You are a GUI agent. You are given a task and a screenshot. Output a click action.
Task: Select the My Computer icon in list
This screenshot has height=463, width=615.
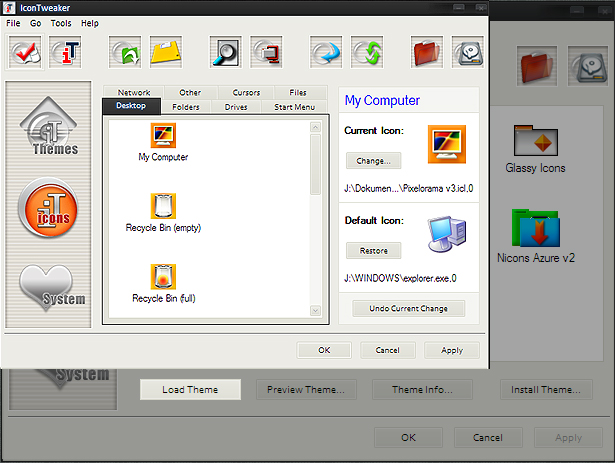pyautogui.click(x=163, y=142)
